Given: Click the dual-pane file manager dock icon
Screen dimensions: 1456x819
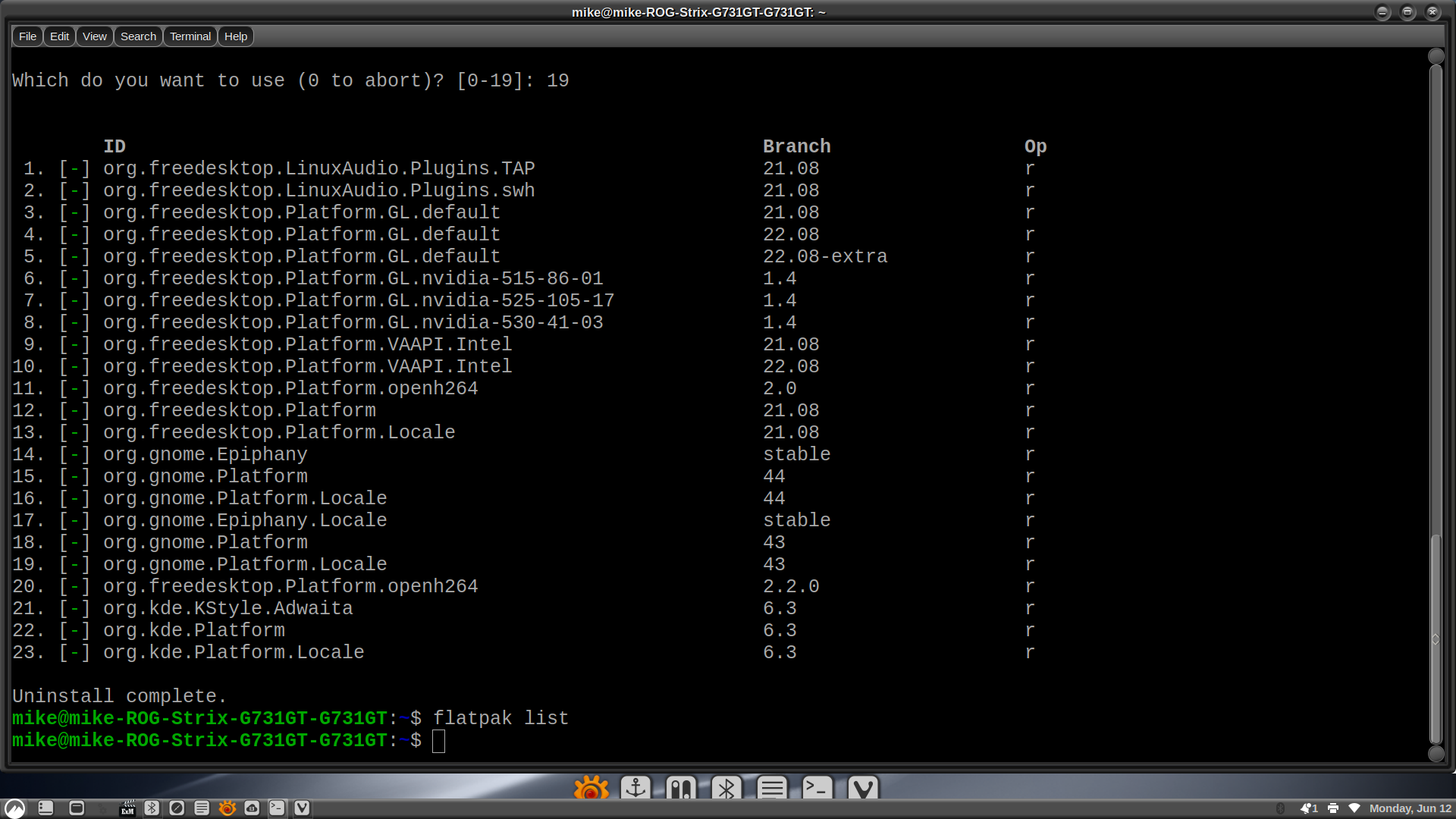Looking at the screenshot, I should point(681,789).
